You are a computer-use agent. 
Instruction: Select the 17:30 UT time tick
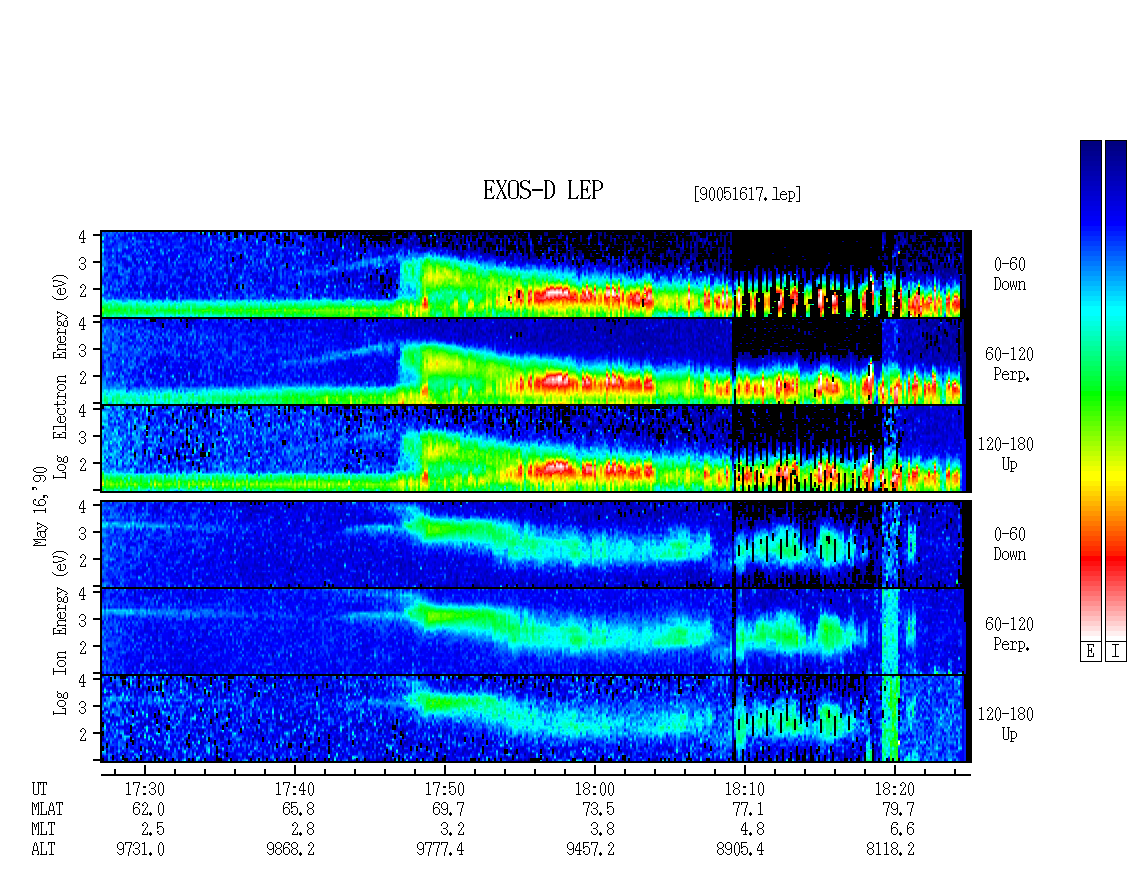[x=145, y=789]
